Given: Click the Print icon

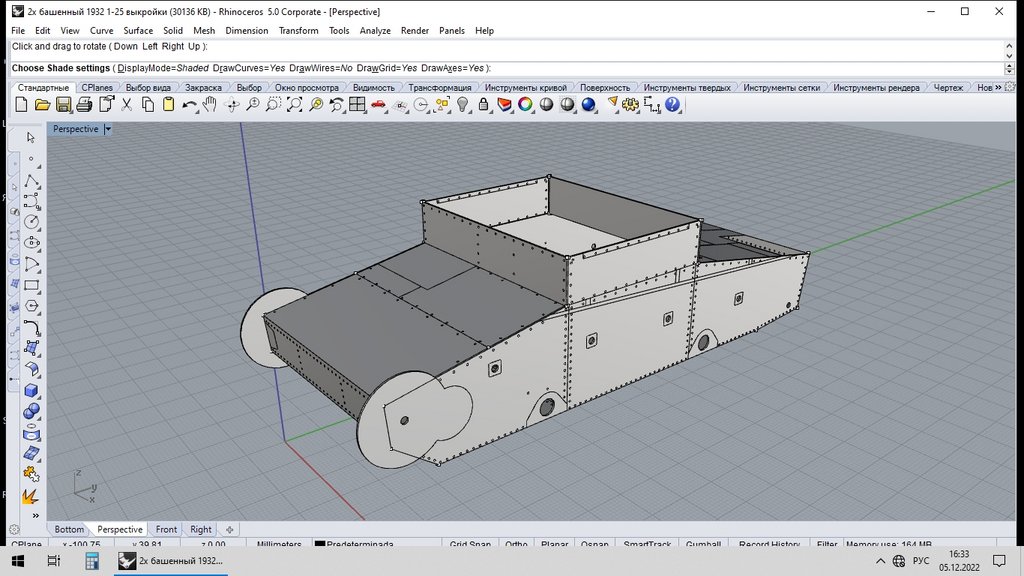Looking at the screenshot, I should 84,104.
